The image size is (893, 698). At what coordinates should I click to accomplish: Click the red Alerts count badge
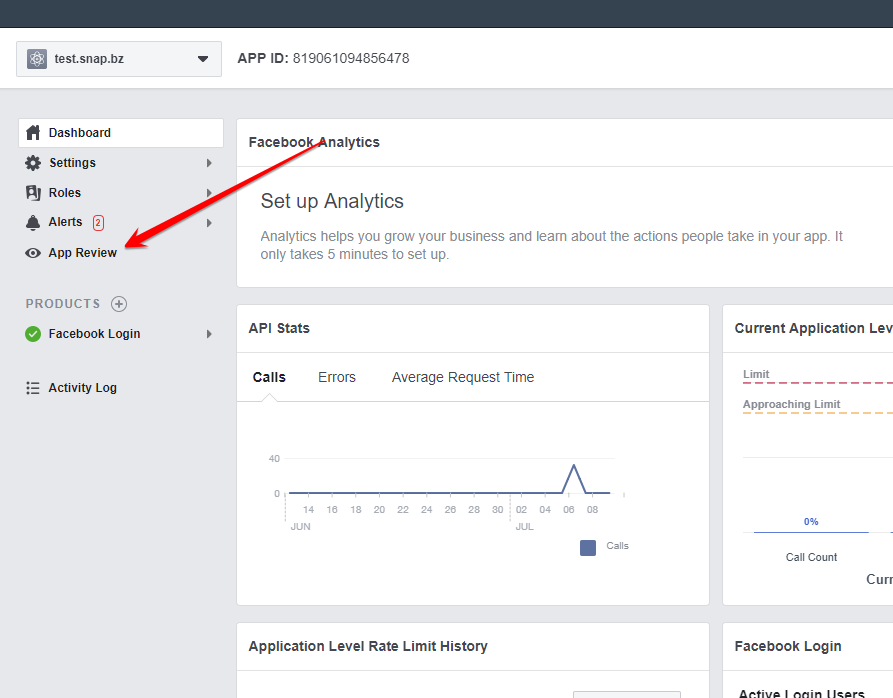point(98,223)
